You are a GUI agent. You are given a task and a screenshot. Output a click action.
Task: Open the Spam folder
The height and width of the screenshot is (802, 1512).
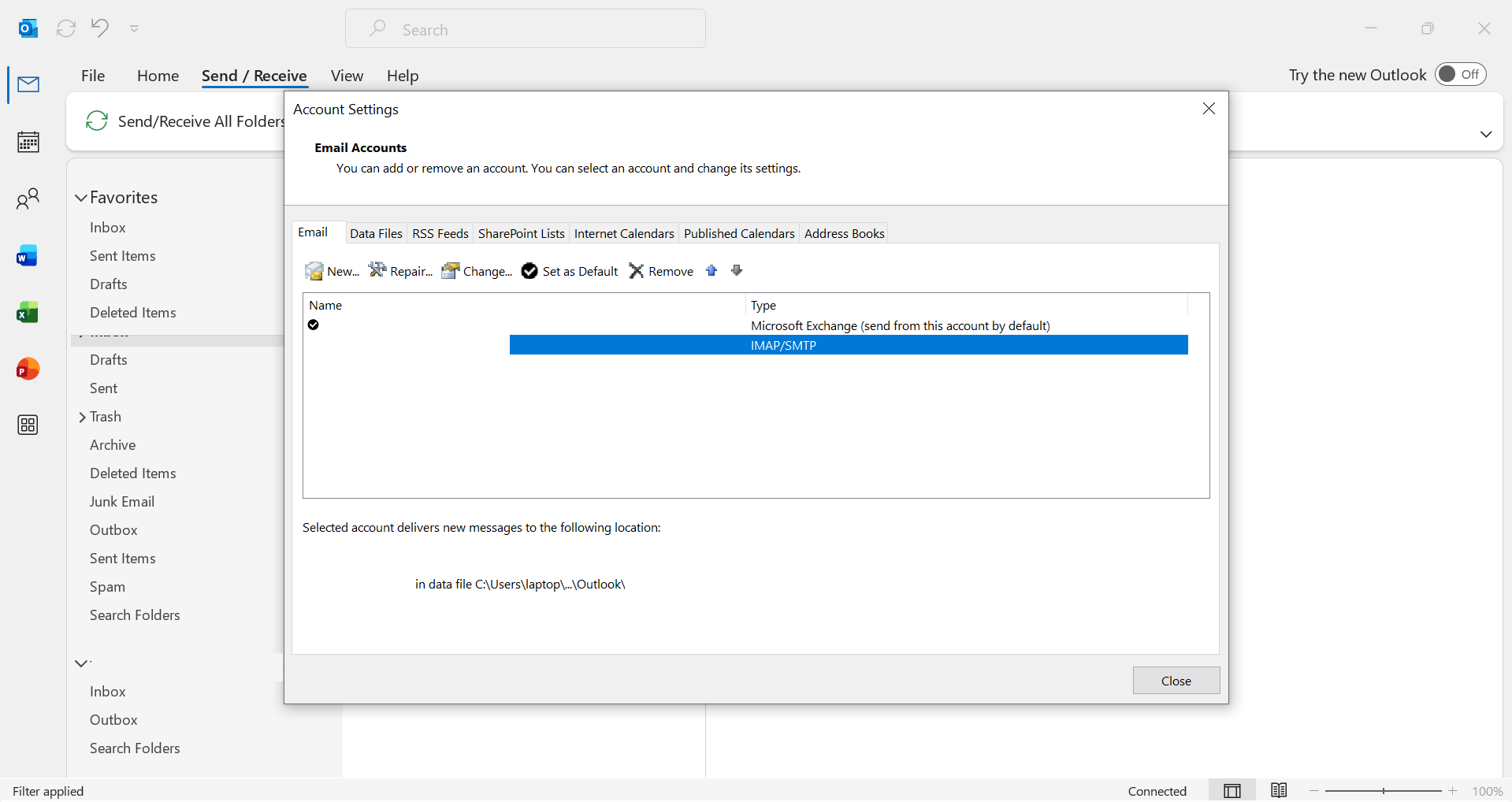[x=107, y=587]
